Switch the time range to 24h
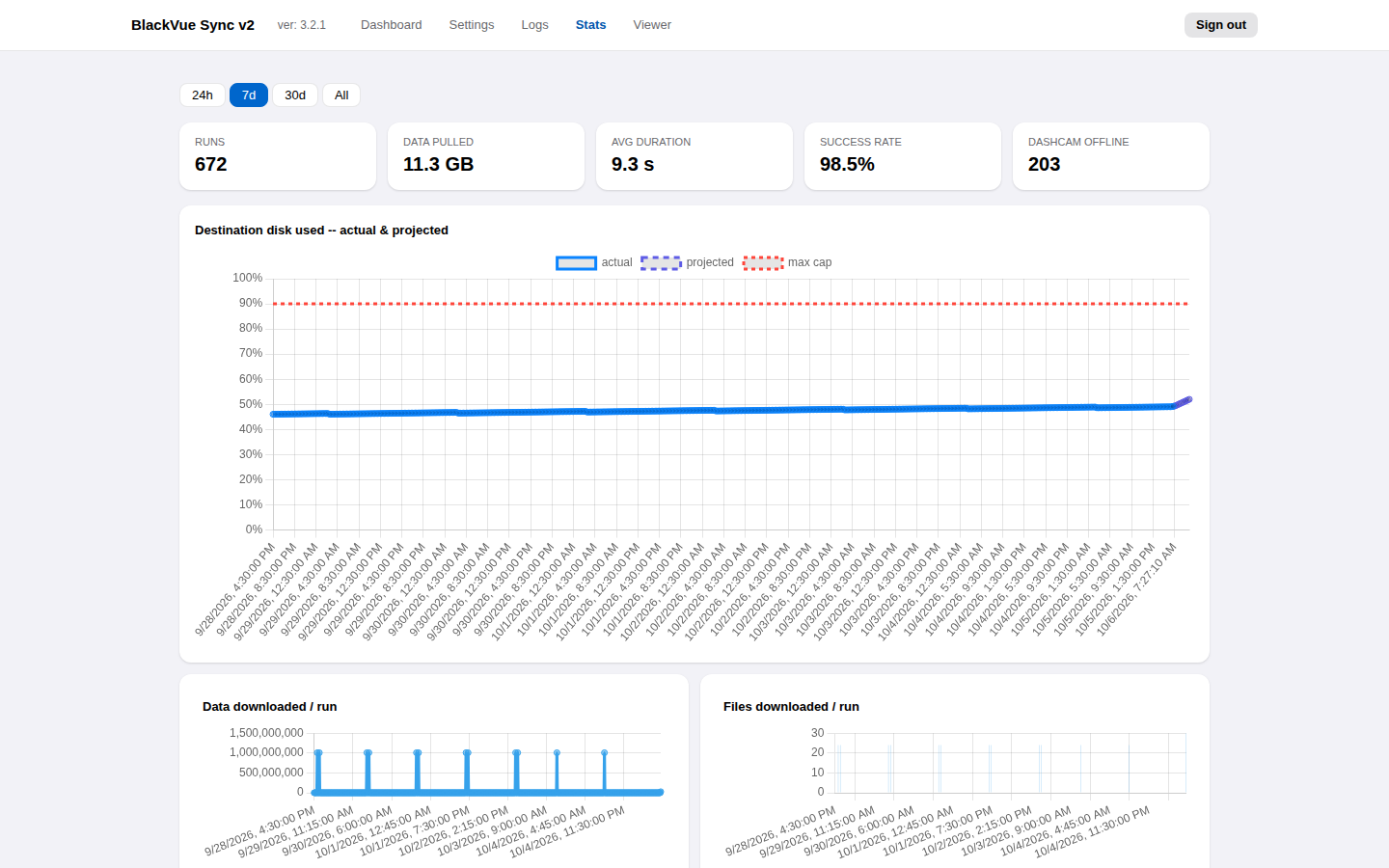 coord(203,95)
